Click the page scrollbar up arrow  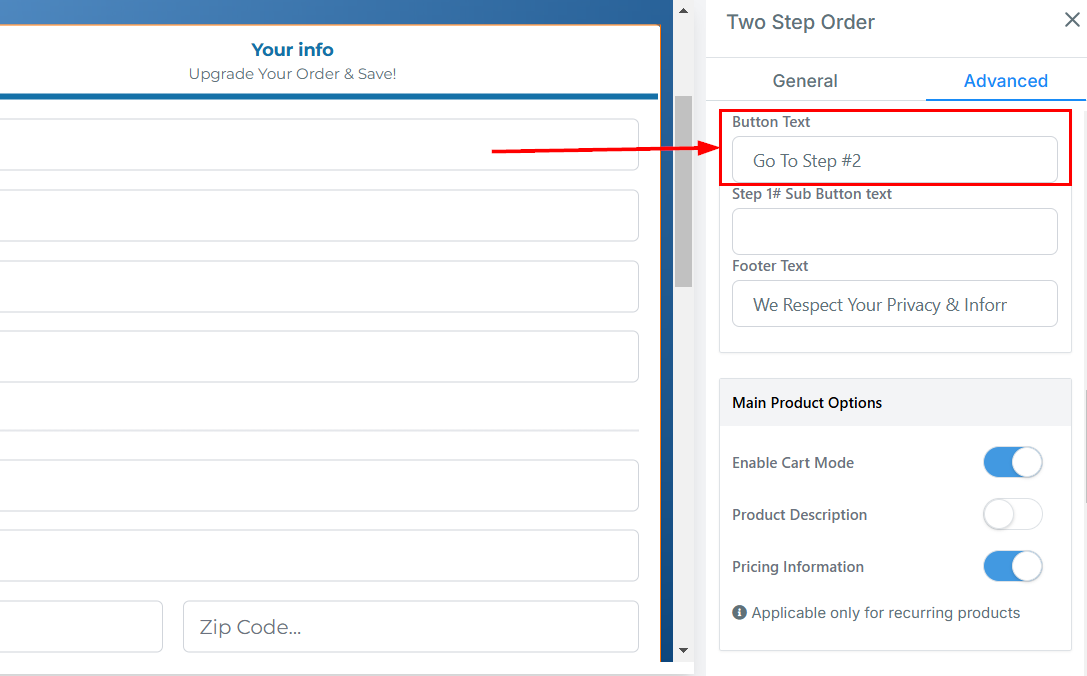point(683,12)
